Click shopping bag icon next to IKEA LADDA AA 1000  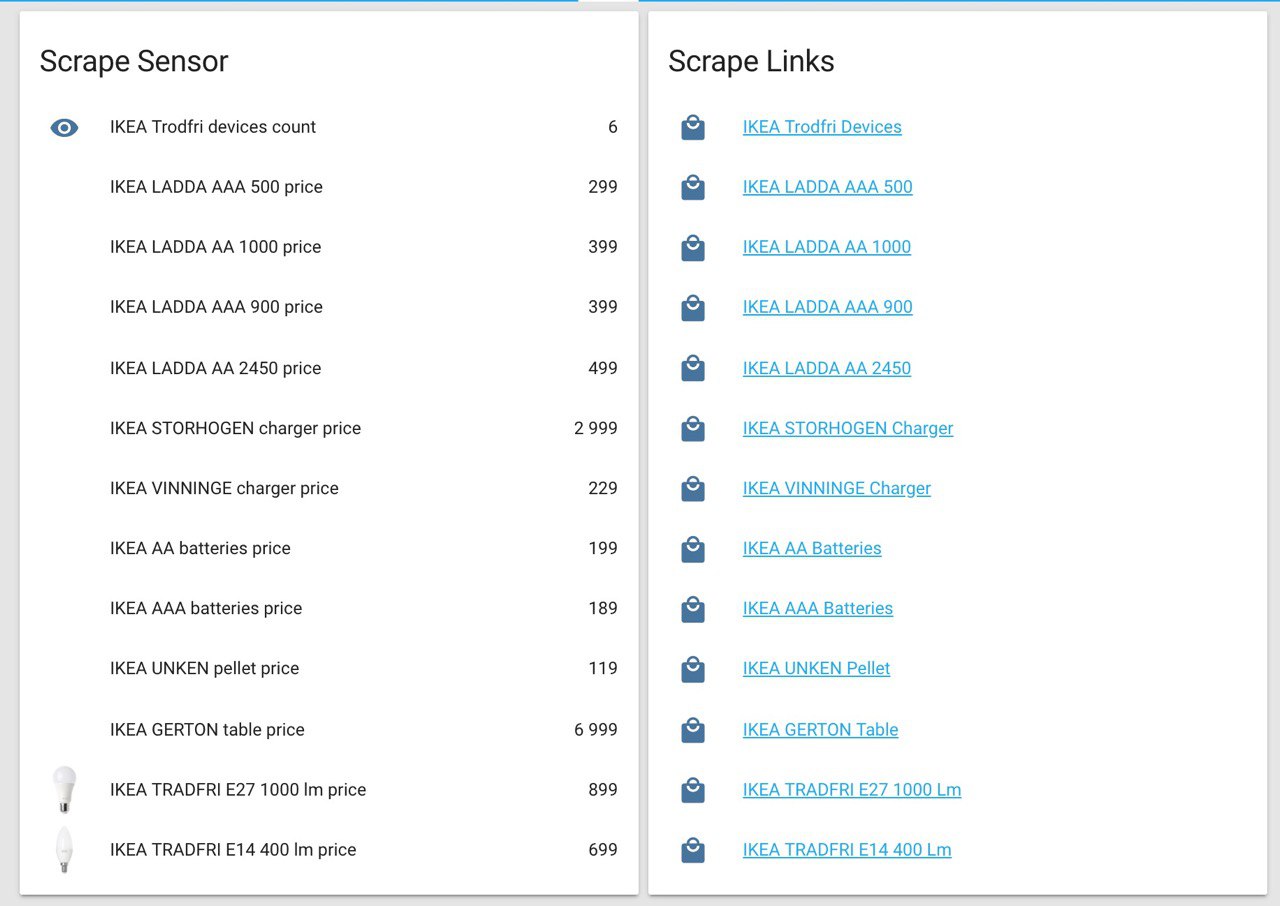(x=693, y=247)
